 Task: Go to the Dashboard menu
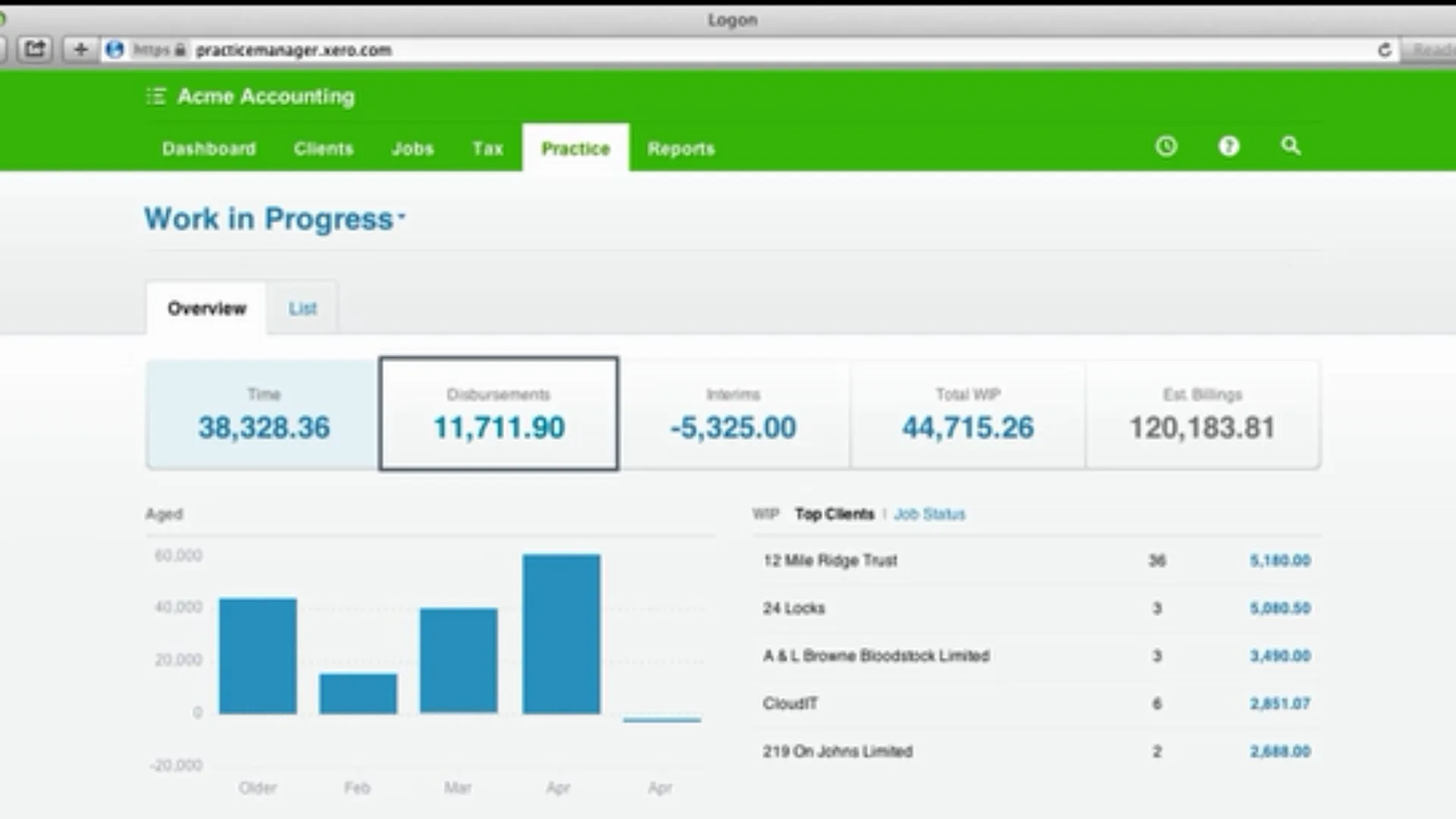coord(209,149)
